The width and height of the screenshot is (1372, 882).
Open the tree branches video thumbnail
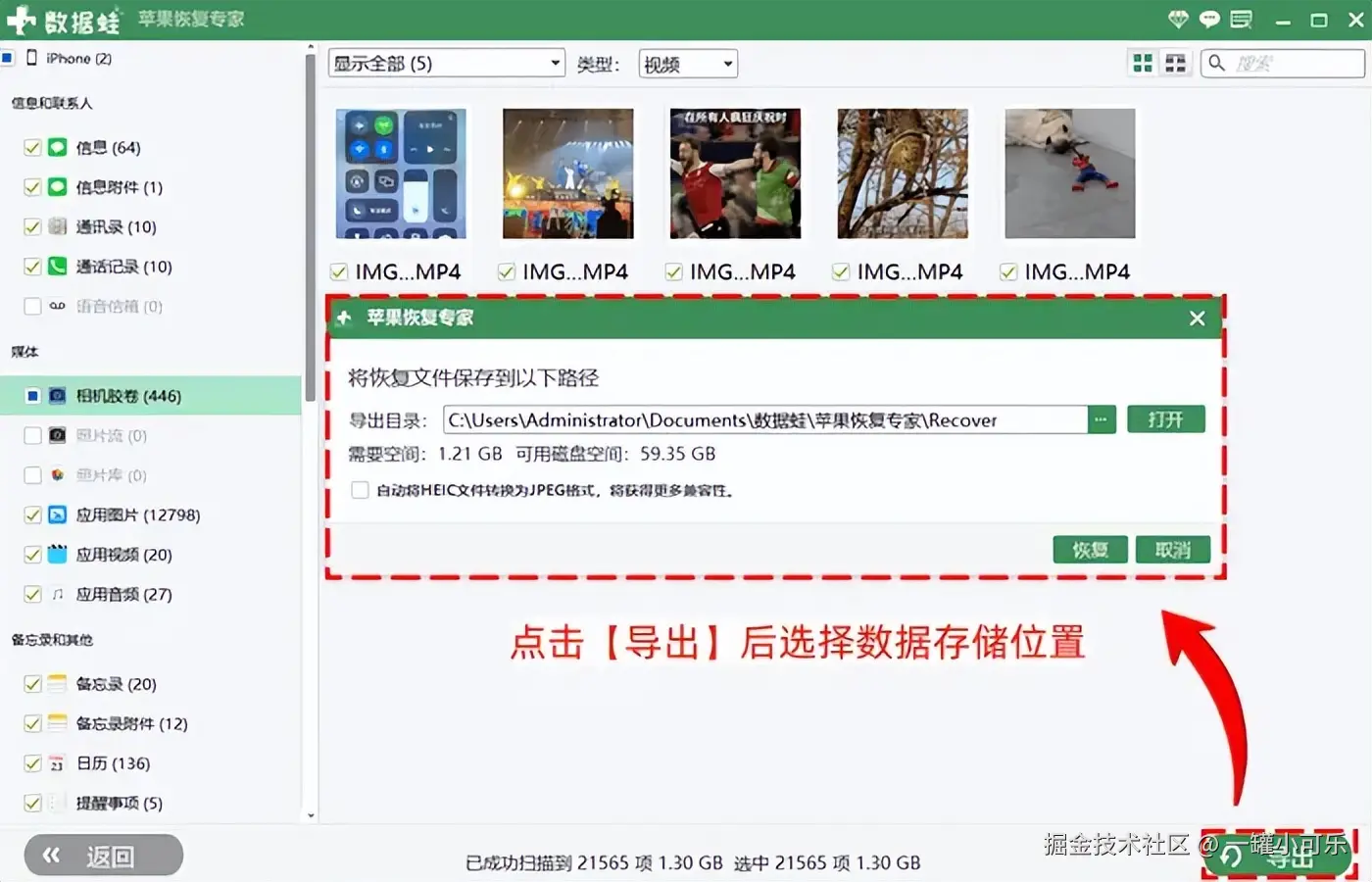903,173
